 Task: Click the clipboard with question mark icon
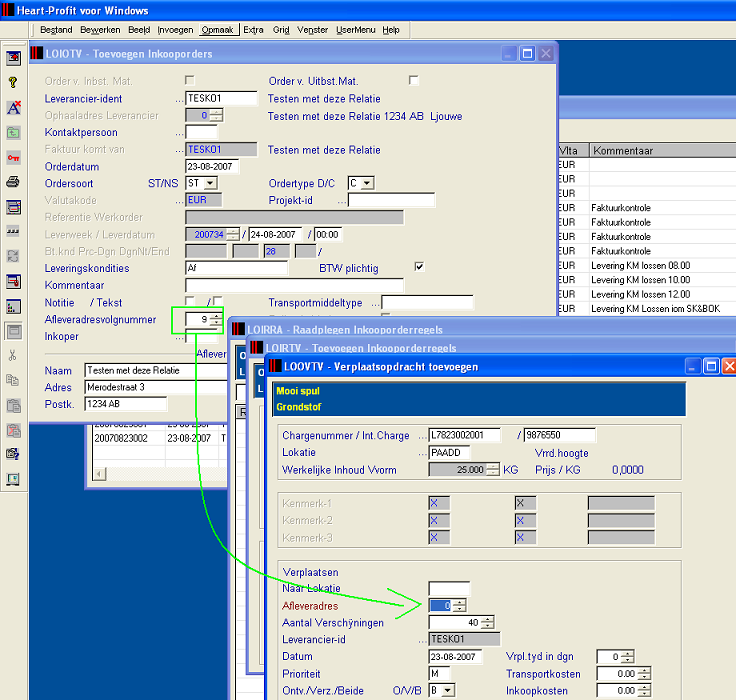coord(13,454)
